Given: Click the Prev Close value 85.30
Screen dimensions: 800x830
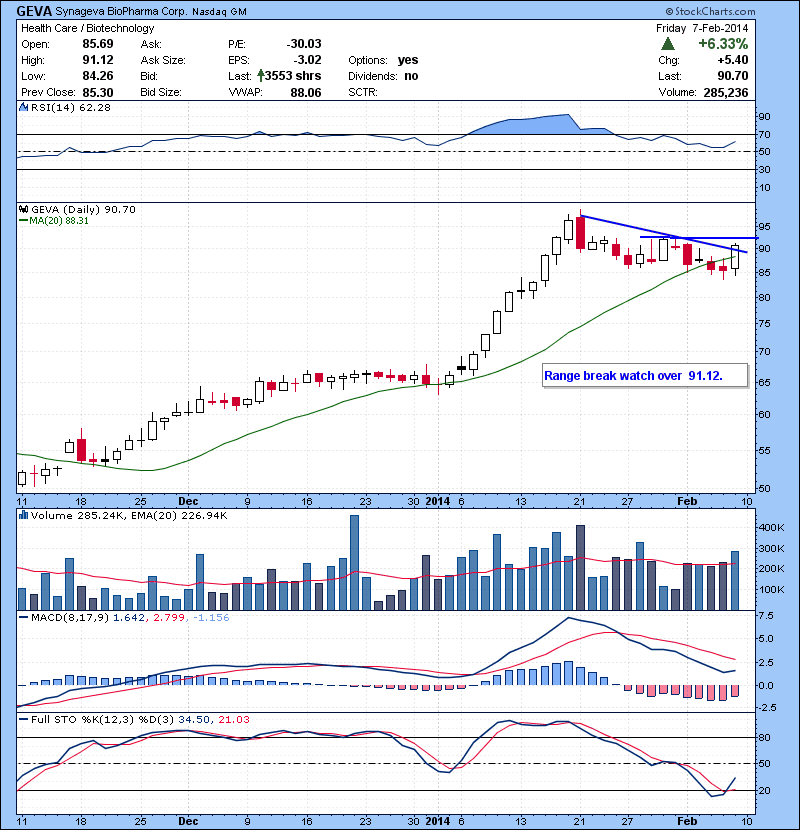Looking at the screenshot, I should (x=98, y=92).
